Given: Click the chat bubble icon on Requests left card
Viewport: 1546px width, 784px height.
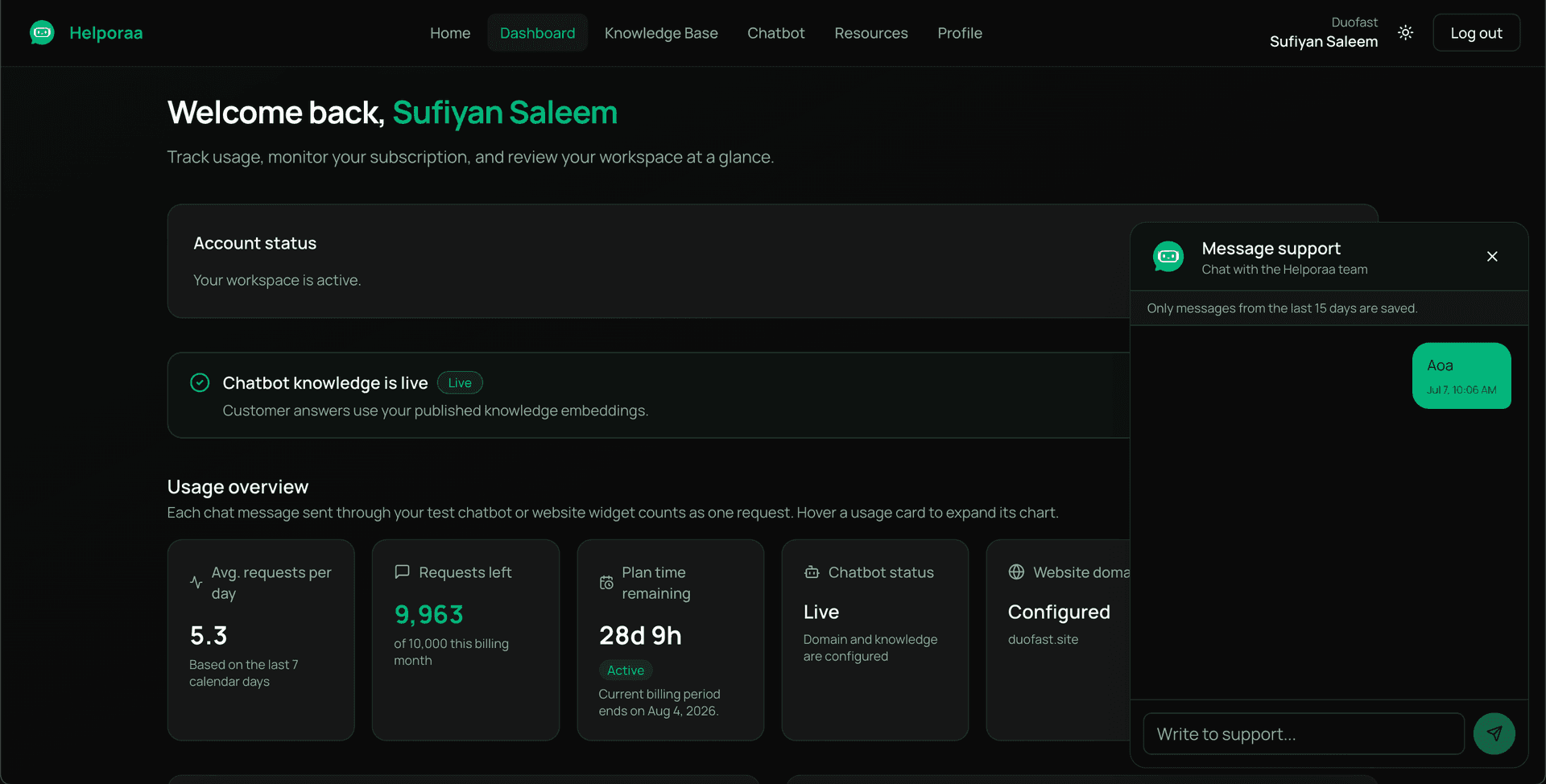Looking at the screenshot, I should click(x=402, y=571).
